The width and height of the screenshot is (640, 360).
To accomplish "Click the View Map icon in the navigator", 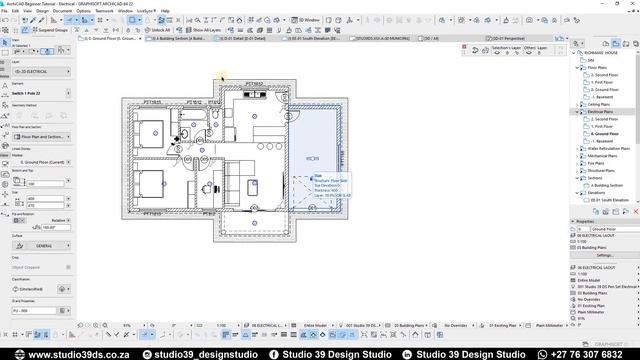I will point(616,44).
